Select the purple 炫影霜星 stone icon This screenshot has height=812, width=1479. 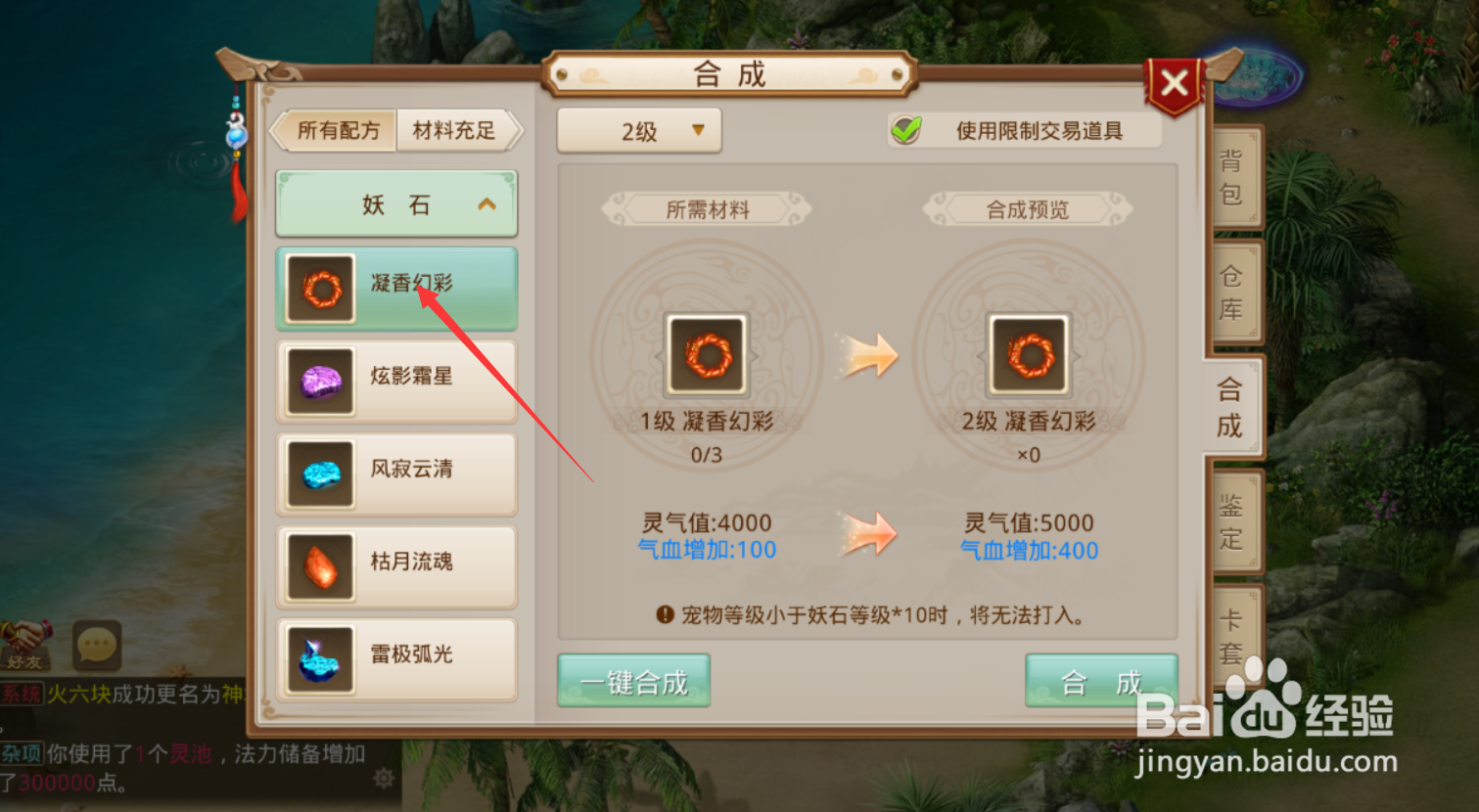320,382
